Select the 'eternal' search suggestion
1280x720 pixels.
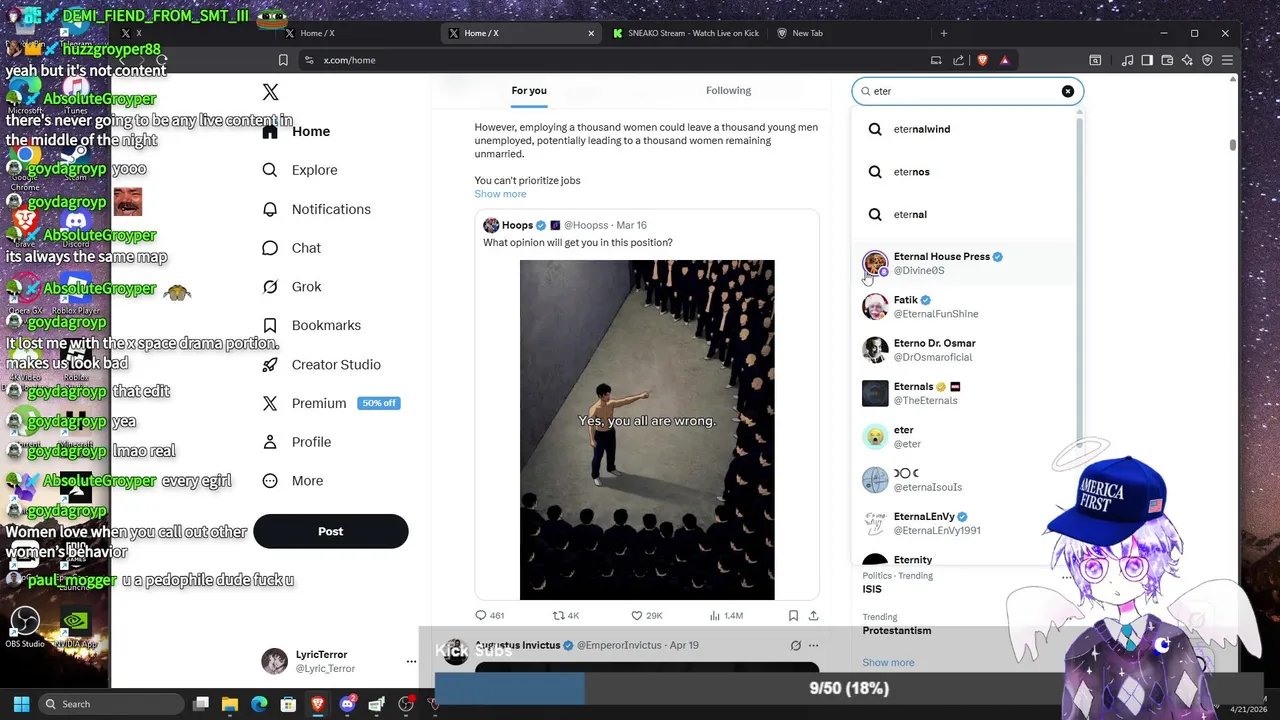[965, 214]
